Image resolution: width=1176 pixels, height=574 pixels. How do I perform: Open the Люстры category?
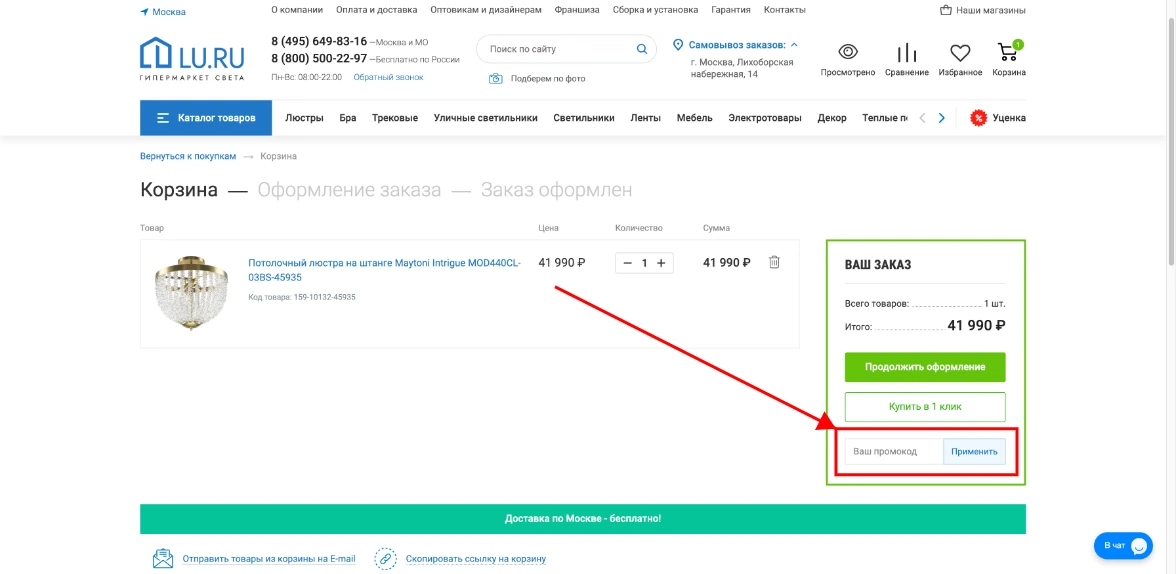click(304, 118)
